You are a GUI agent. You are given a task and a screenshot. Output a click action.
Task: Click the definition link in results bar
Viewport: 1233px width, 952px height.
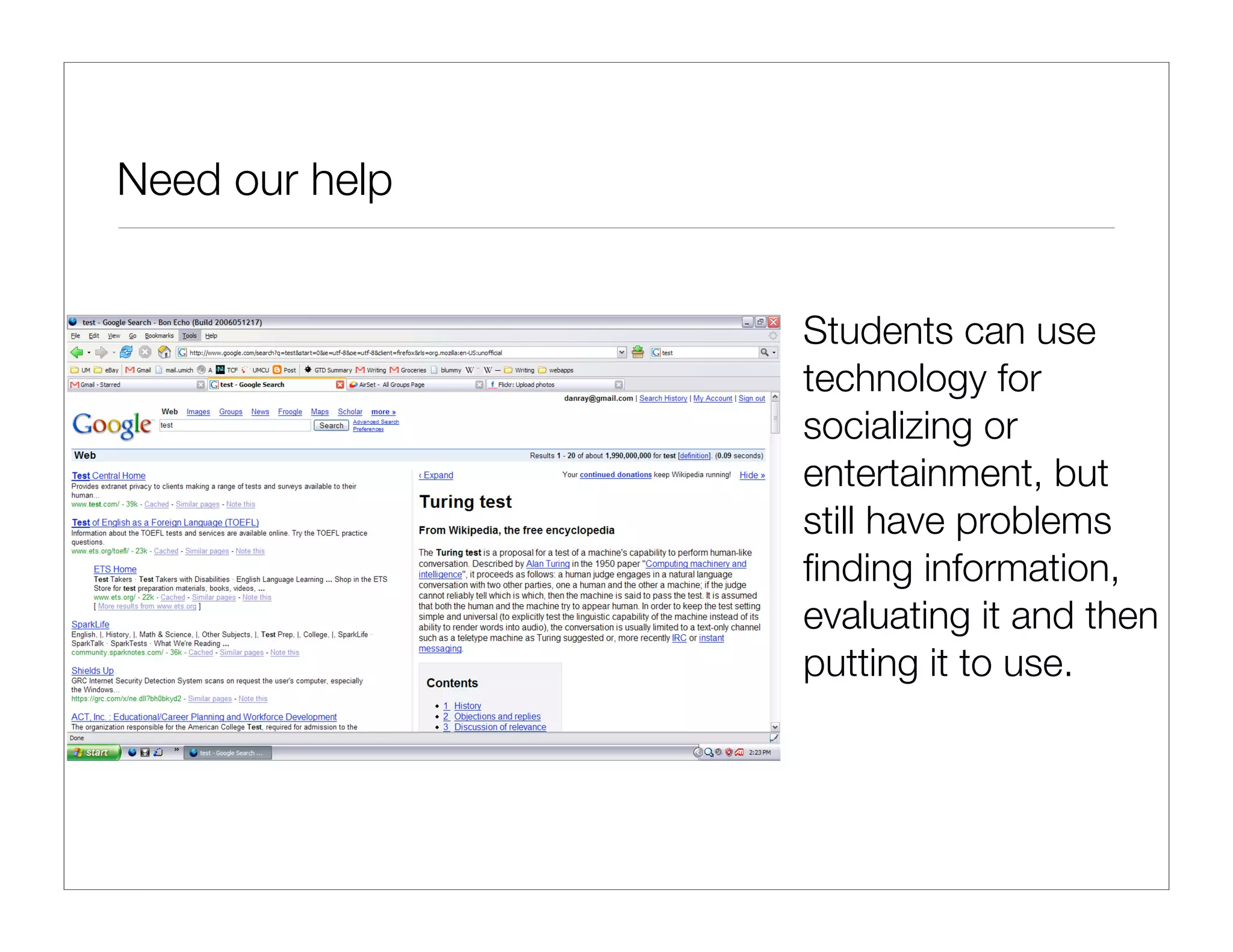click(x=694, y=456)
